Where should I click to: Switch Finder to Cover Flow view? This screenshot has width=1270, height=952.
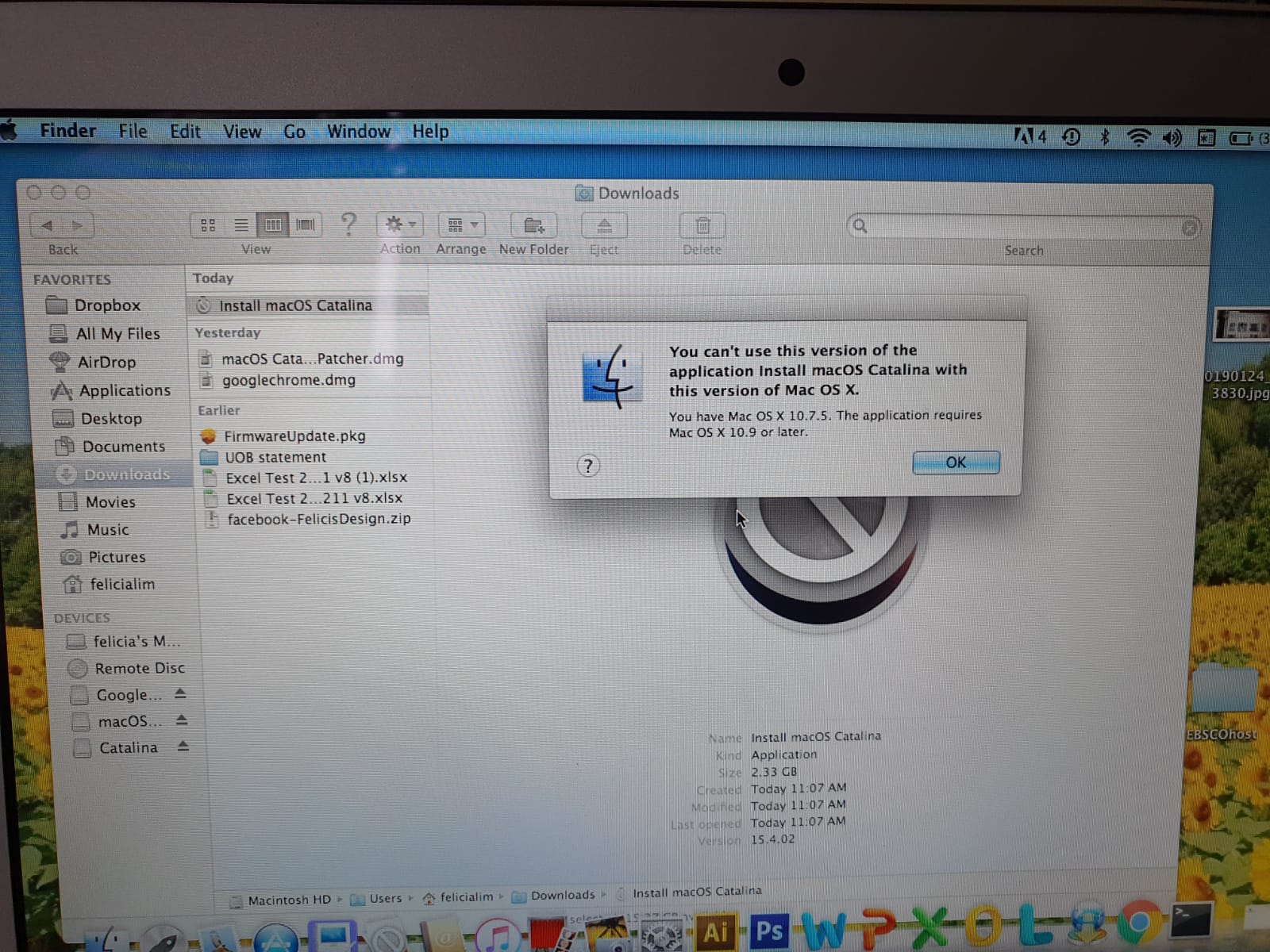tap(306, 225)
